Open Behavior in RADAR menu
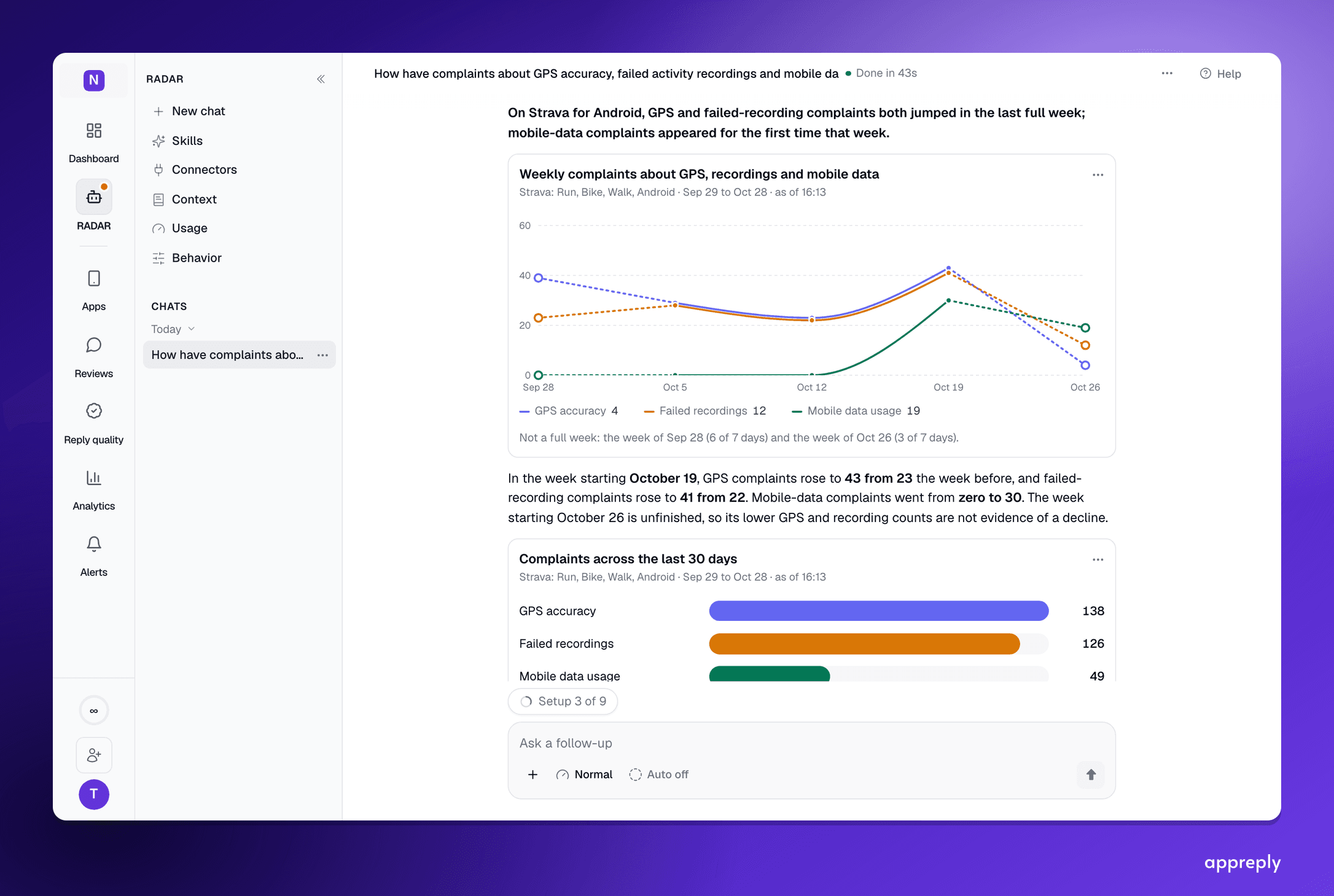The height and width of the screenshot is (896, 1334). 187,258
